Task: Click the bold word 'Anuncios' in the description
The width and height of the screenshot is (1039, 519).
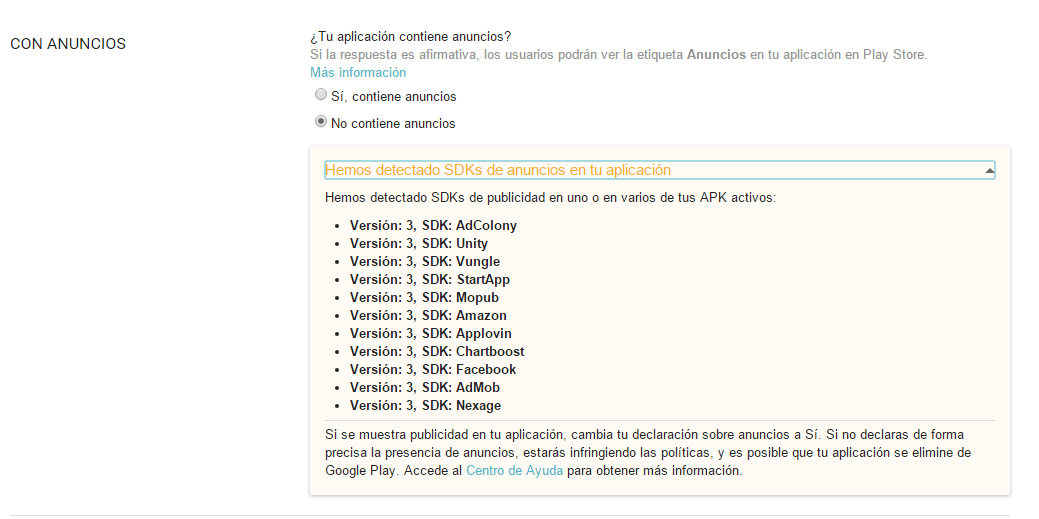Action: coord(716,54)
